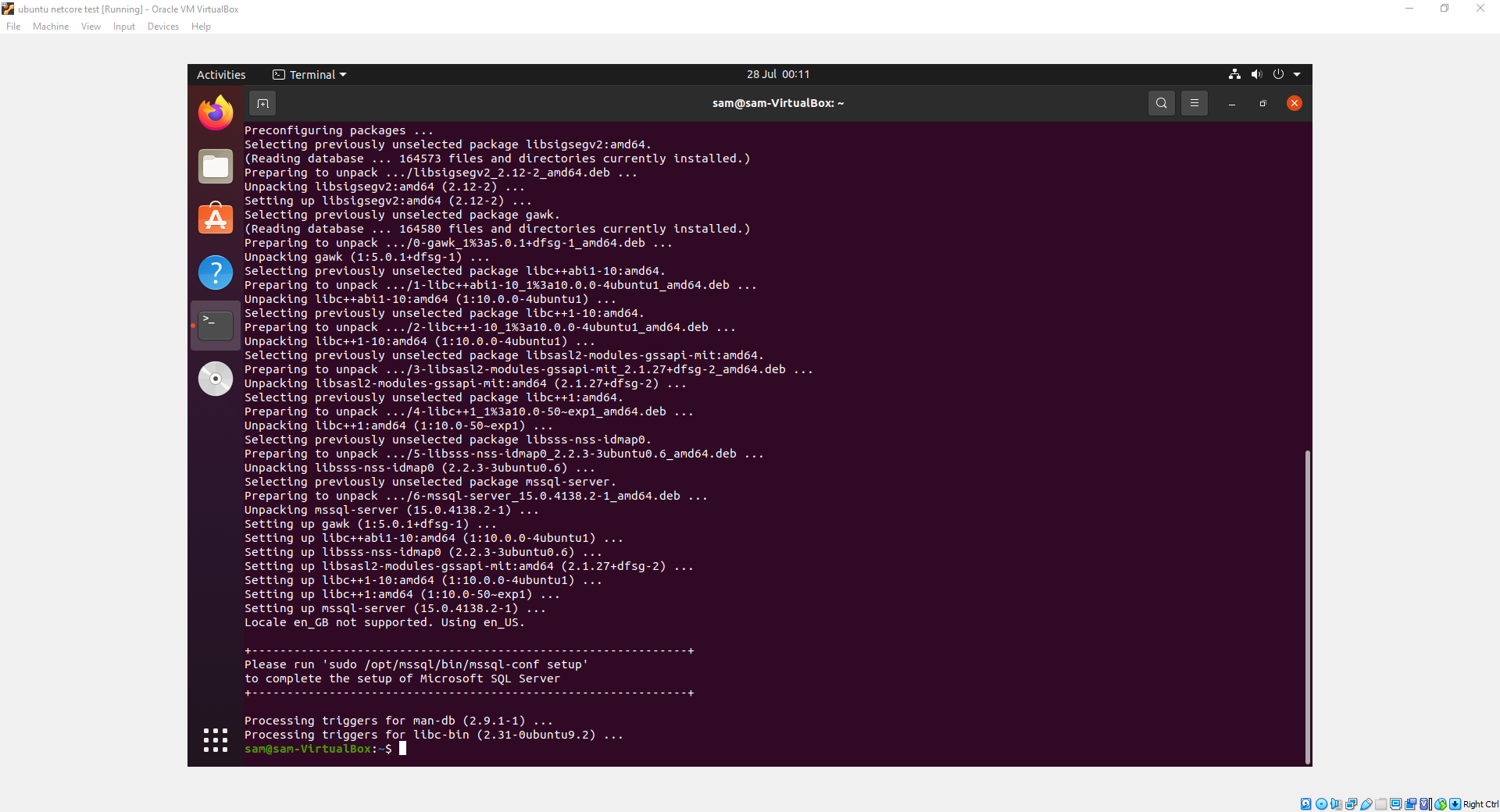1500x812 pixels.
Task: Click VirtualBox keyboard capture arrow icon
Action: pyautogui.click(x=1455, y=804)
